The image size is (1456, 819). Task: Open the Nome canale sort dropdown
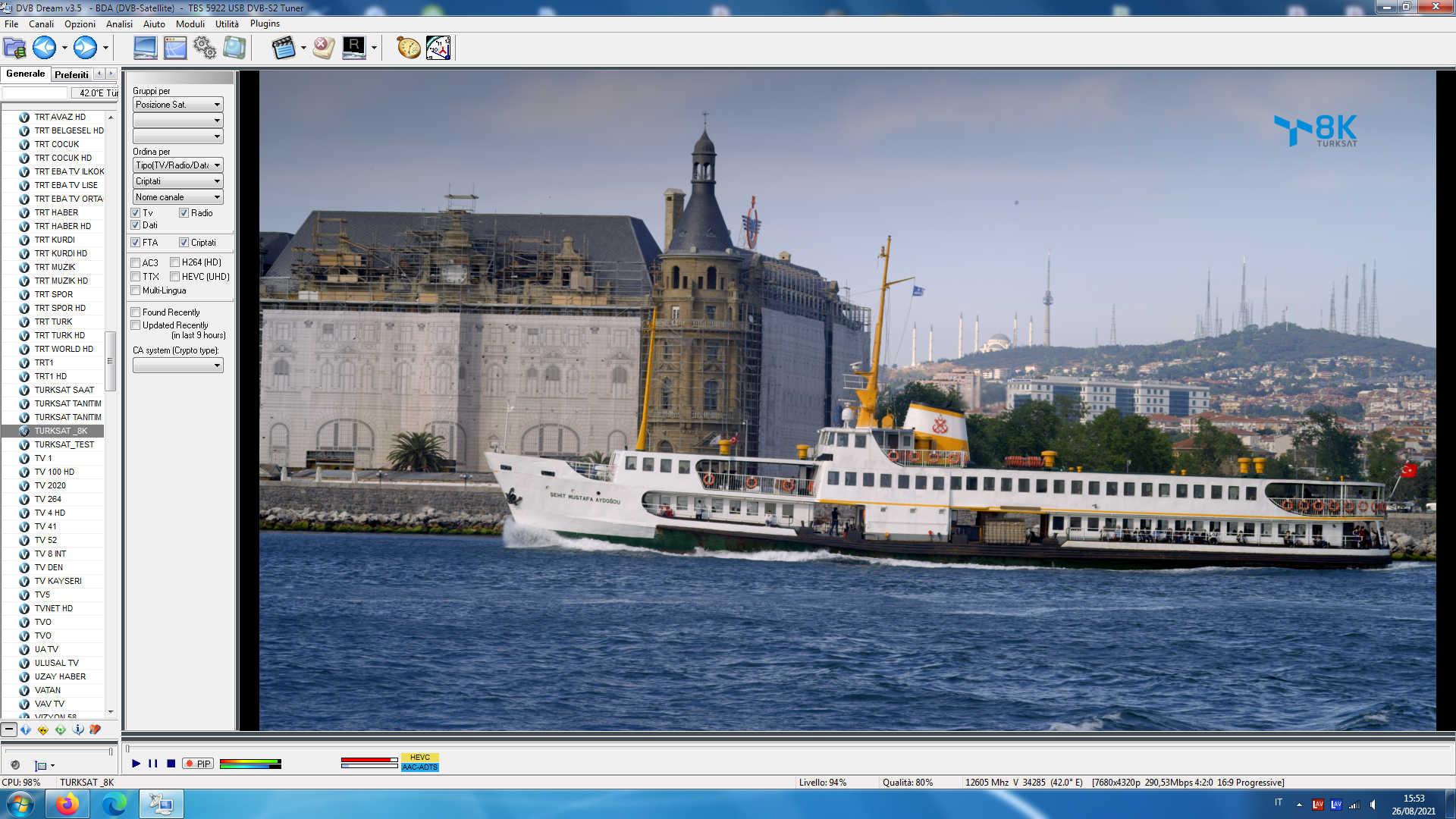(177, 197)
